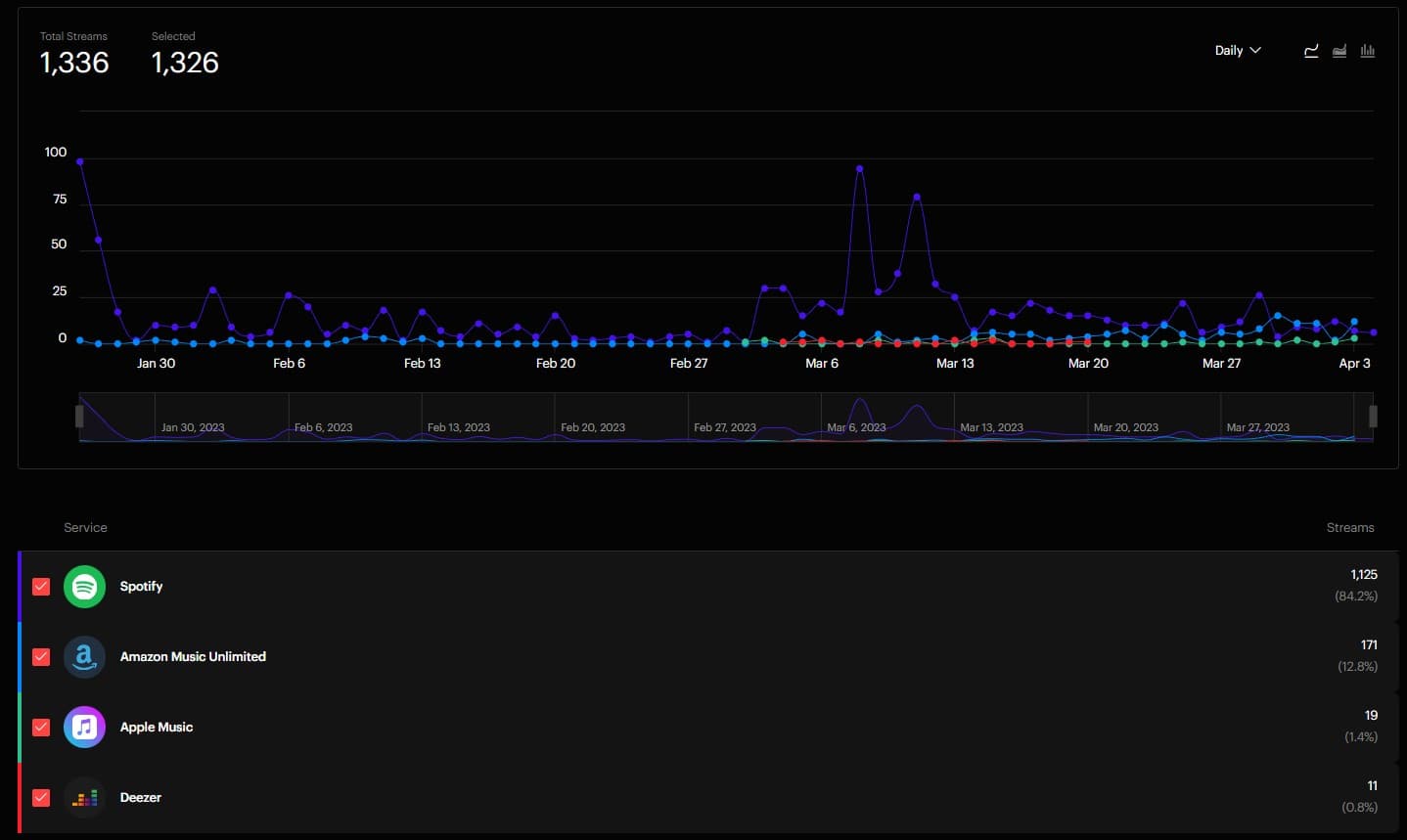
Task: Click the Apple Music logo
Action: coord(84,728)
